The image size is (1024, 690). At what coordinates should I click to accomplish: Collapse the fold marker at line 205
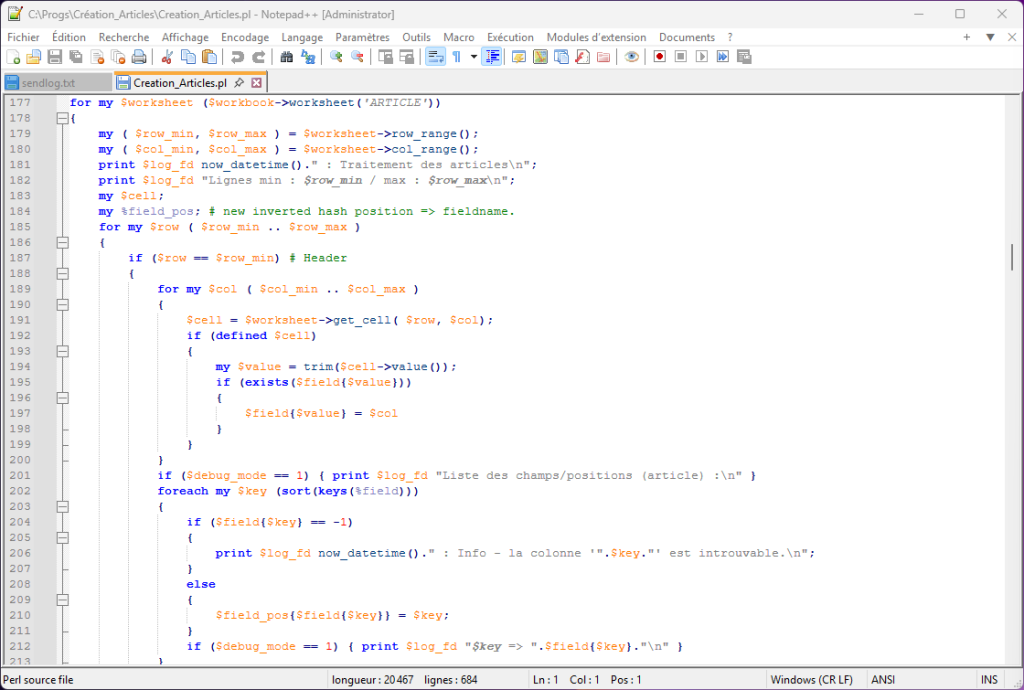click(63, 538)
